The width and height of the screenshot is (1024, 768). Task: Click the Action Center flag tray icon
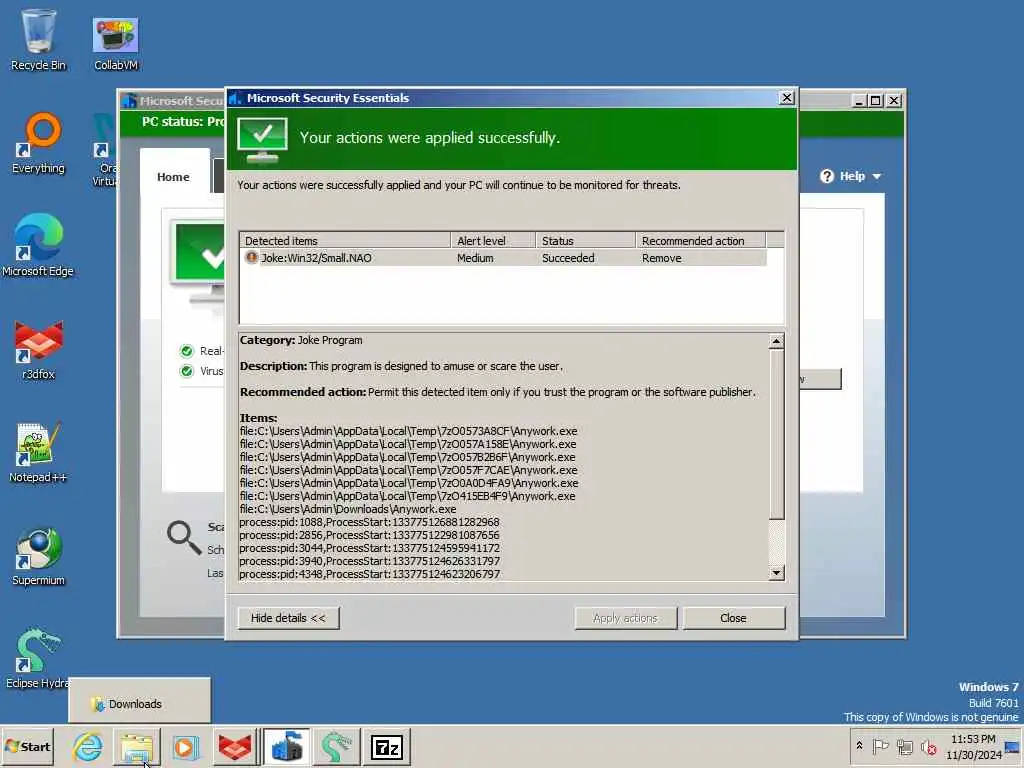(880, 746)
